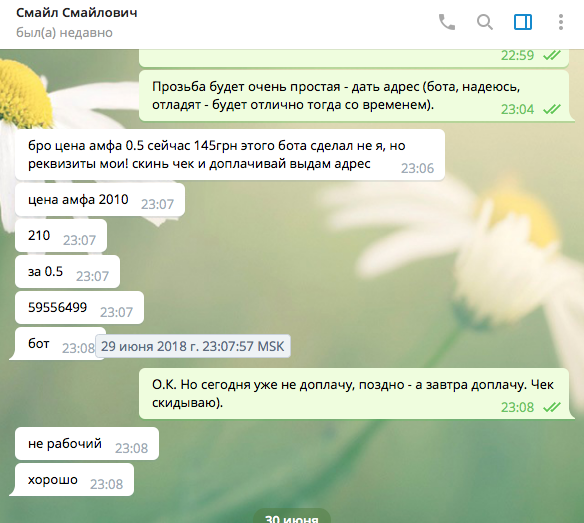
Task: Select the timestamp tooltip '29 июня 2018 г.'
Action: click(193, 346)
